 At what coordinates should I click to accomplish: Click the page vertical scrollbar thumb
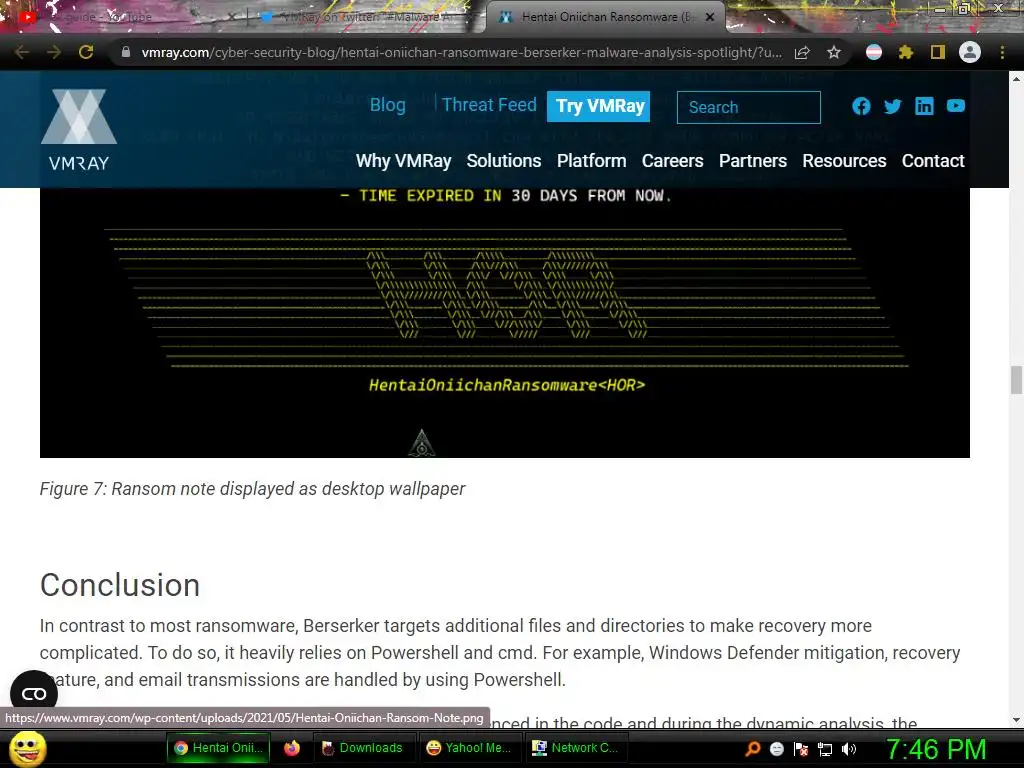tap(1016, 380)
